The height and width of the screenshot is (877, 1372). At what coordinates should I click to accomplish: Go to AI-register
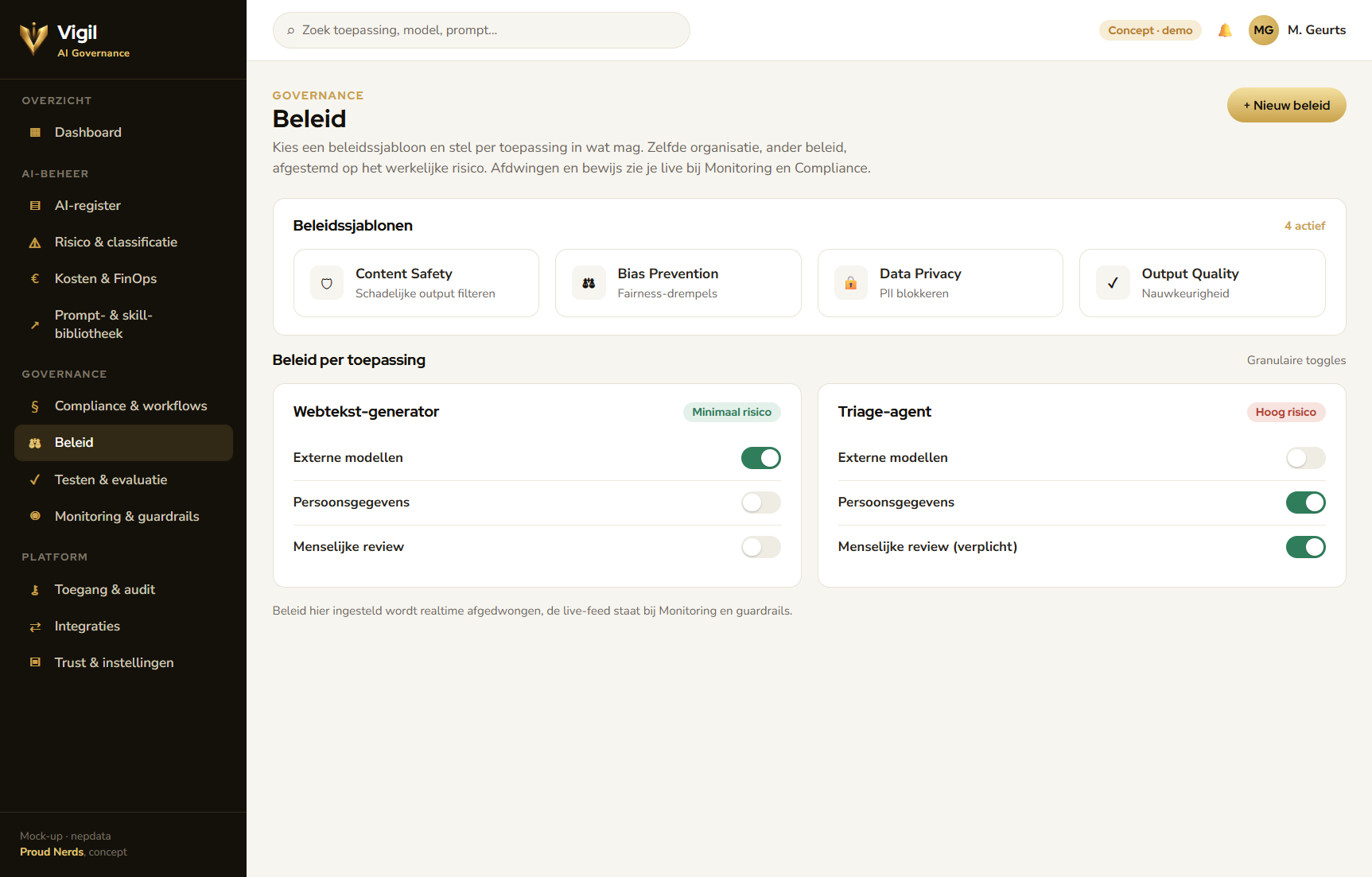click(123, 206)
